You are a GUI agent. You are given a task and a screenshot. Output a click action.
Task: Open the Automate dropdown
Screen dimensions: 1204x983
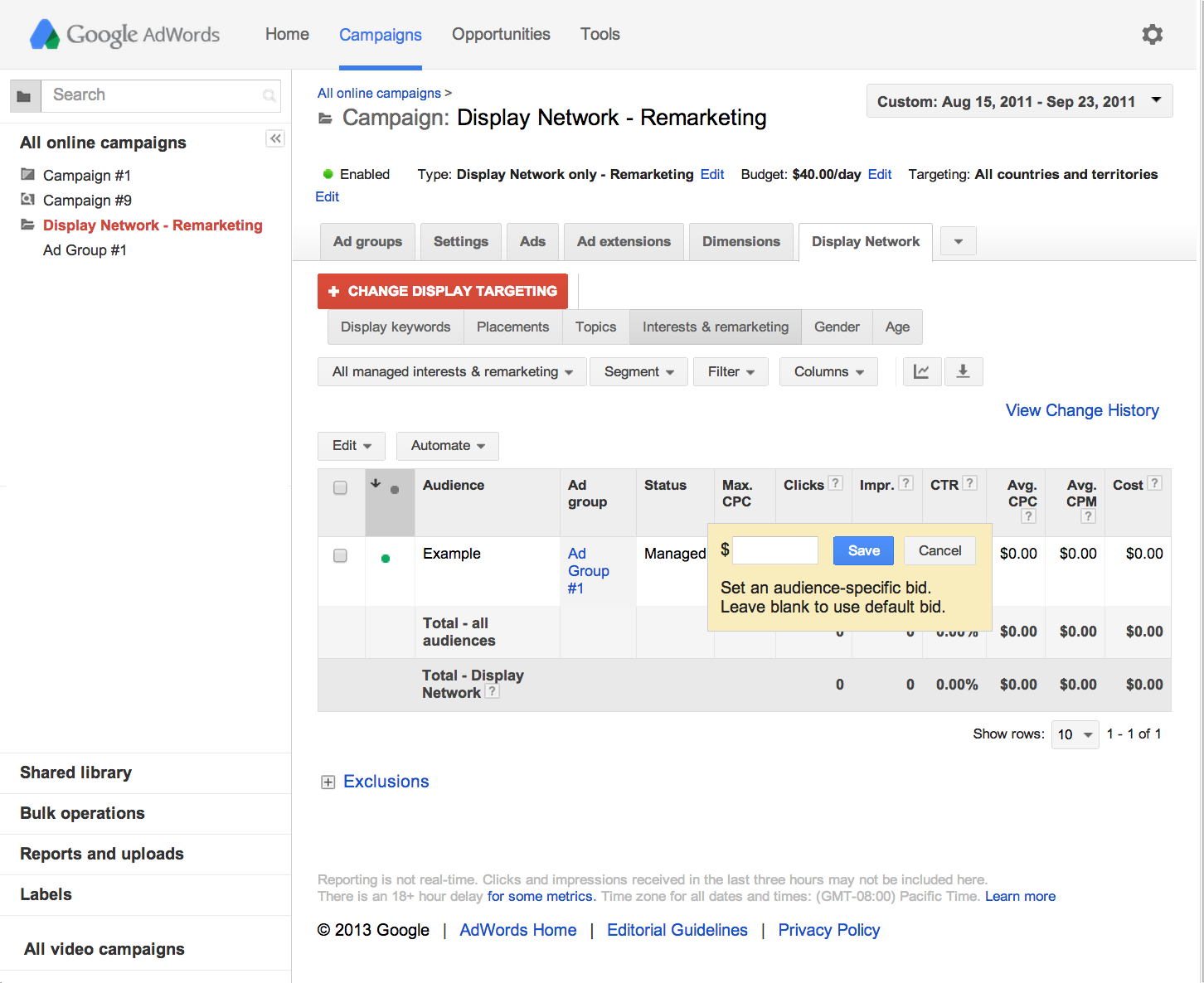pos(448,446)
